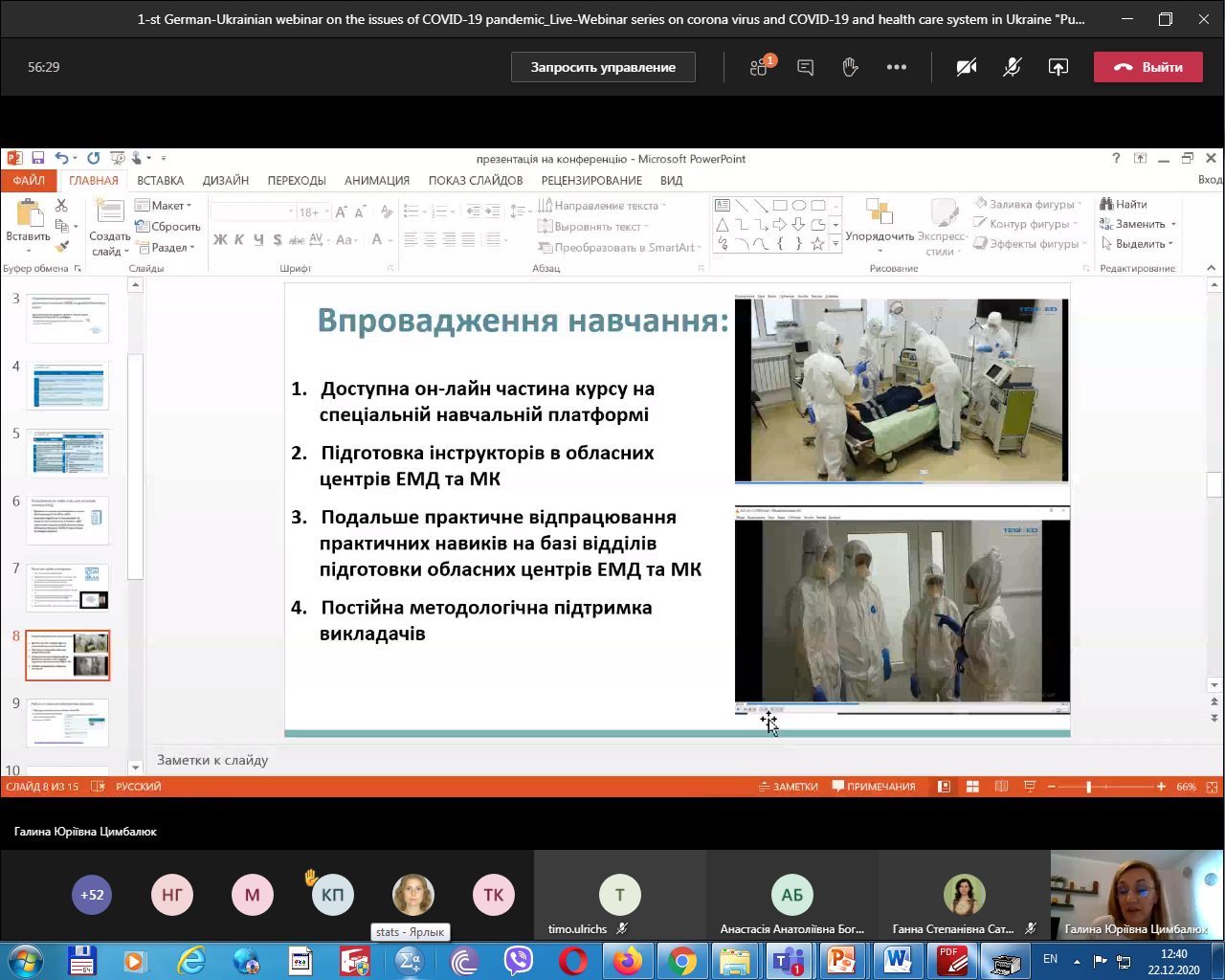The image size is (1225, 980).
Task: Toggle the Заметки notes pane
Action: point(788,787)
